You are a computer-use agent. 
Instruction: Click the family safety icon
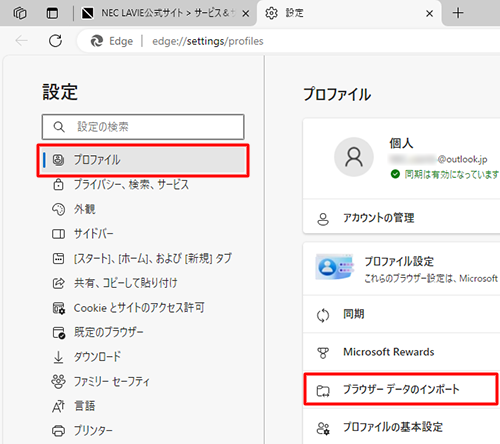click(x=58, y=382)
